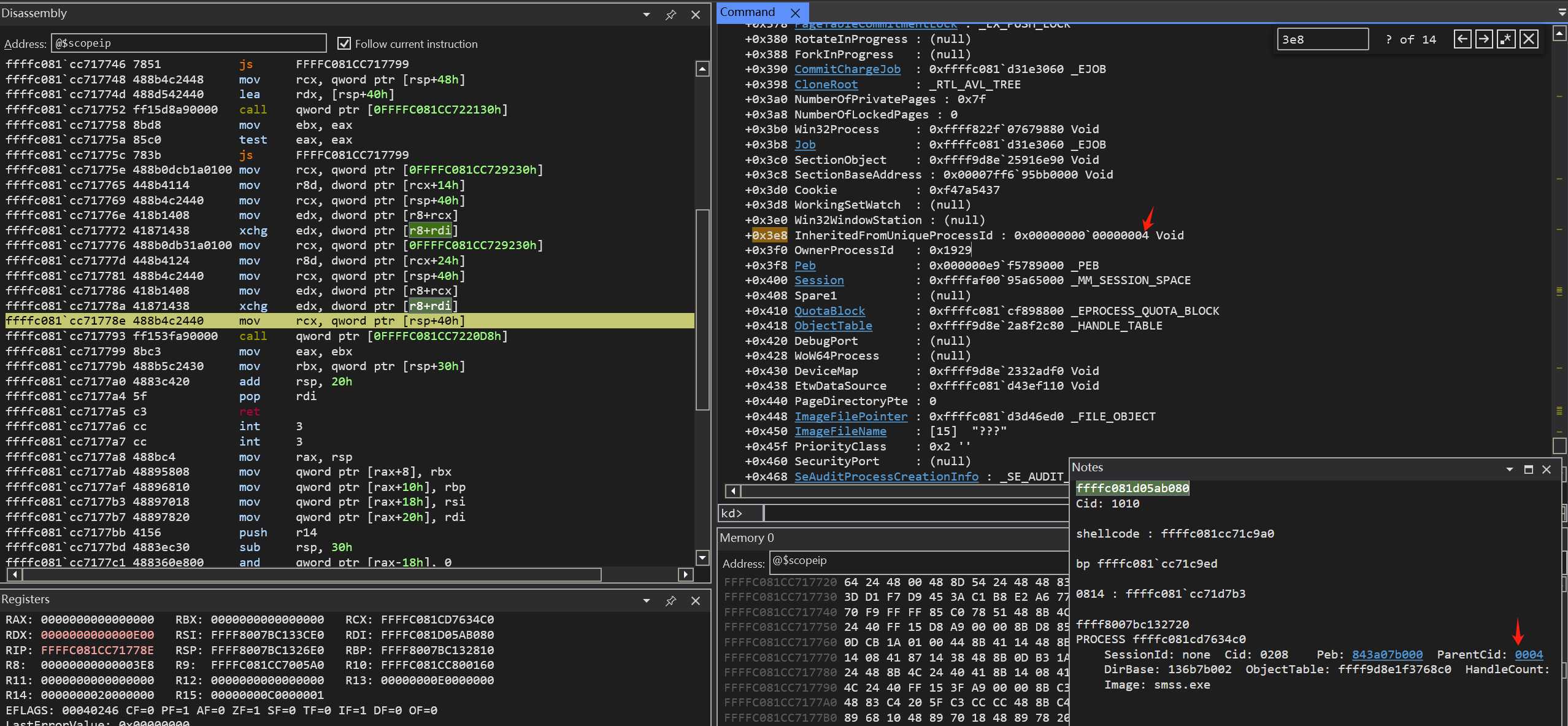The image size is (1568, 726).
Task: Click the Memory 0 panel title
Action: [747, 538]
